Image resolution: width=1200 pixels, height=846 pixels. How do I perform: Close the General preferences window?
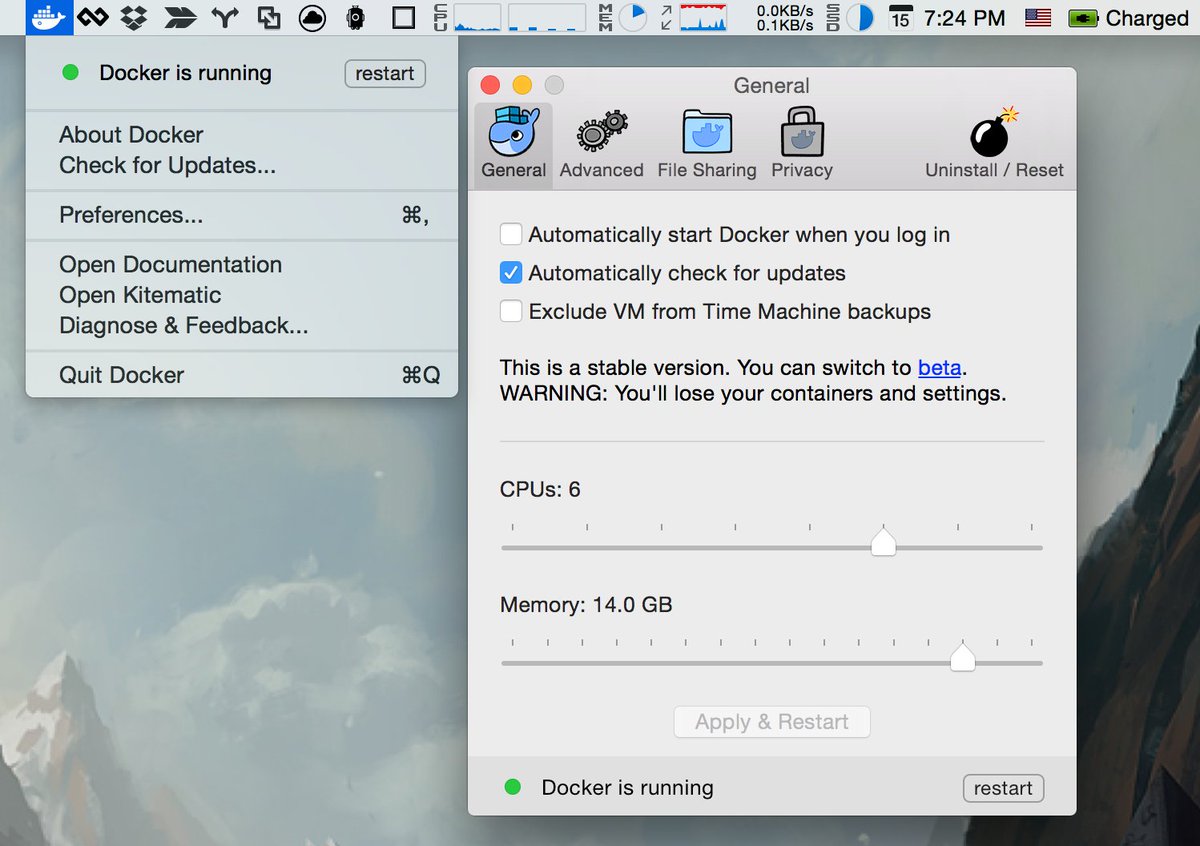click(490, 85)
